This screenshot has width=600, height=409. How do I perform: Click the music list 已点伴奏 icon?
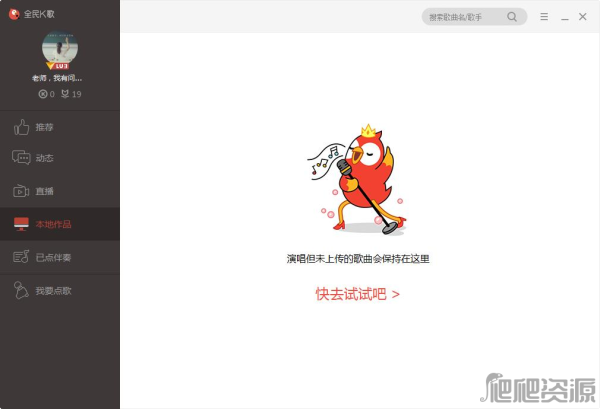21,257
